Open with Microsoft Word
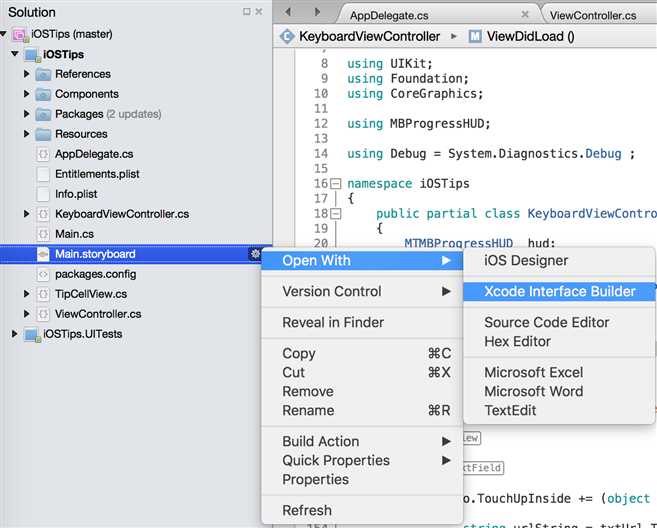The image size is (657, 528). (x=559, y=391)
